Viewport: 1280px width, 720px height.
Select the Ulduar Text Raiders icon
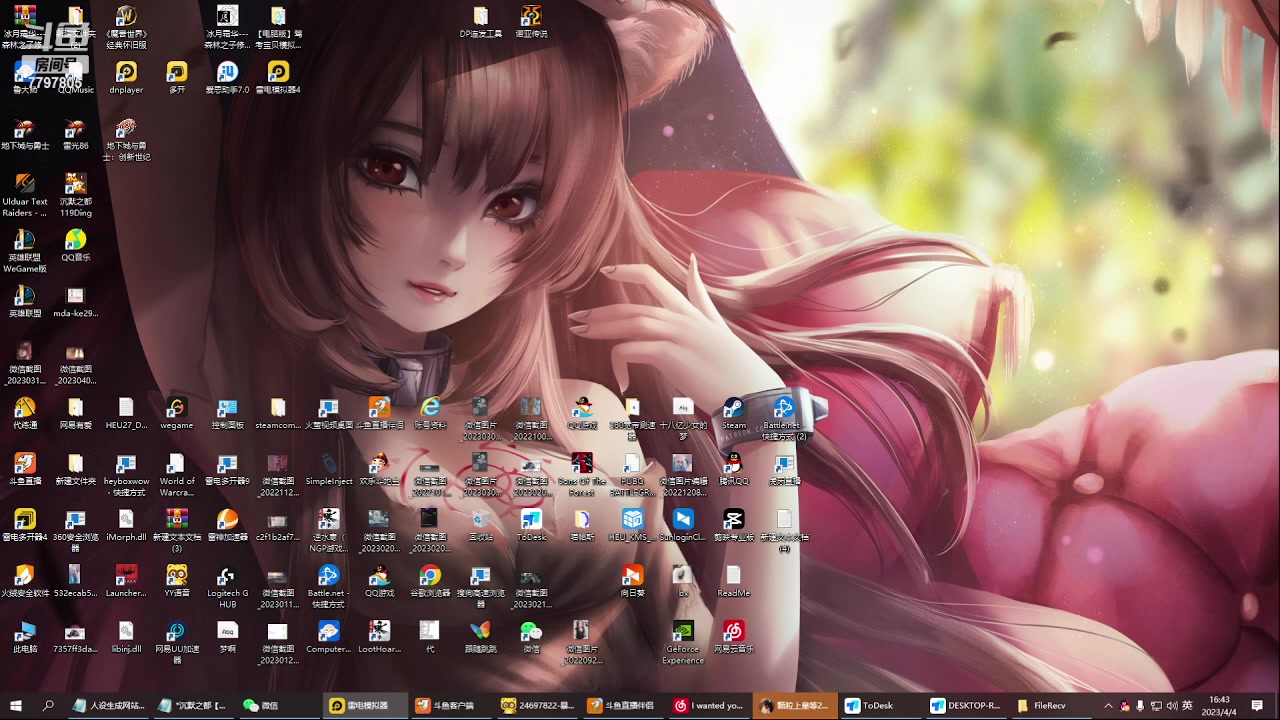25,195
